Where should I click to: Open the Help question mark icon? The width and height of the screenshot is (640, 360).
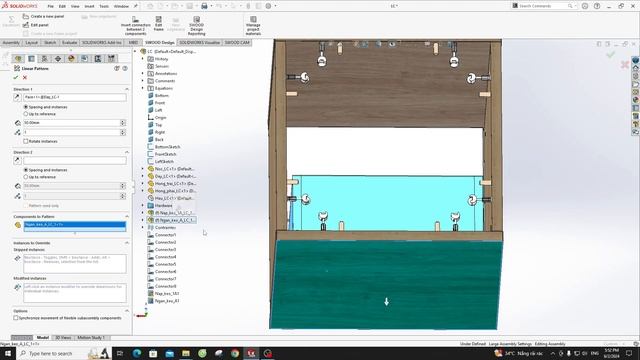(597, 6)
